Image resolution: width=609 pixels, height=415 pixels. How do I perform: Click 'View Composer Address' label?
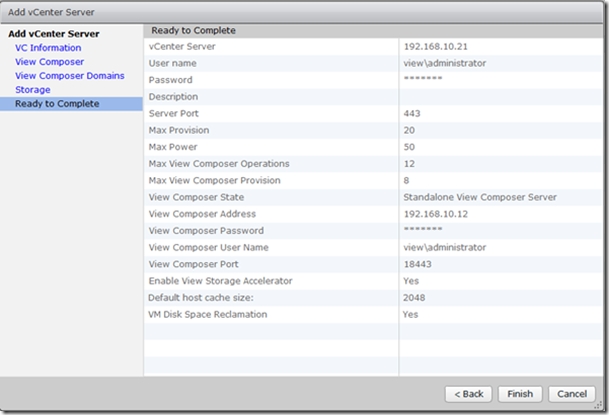click(x=202, y=214)
